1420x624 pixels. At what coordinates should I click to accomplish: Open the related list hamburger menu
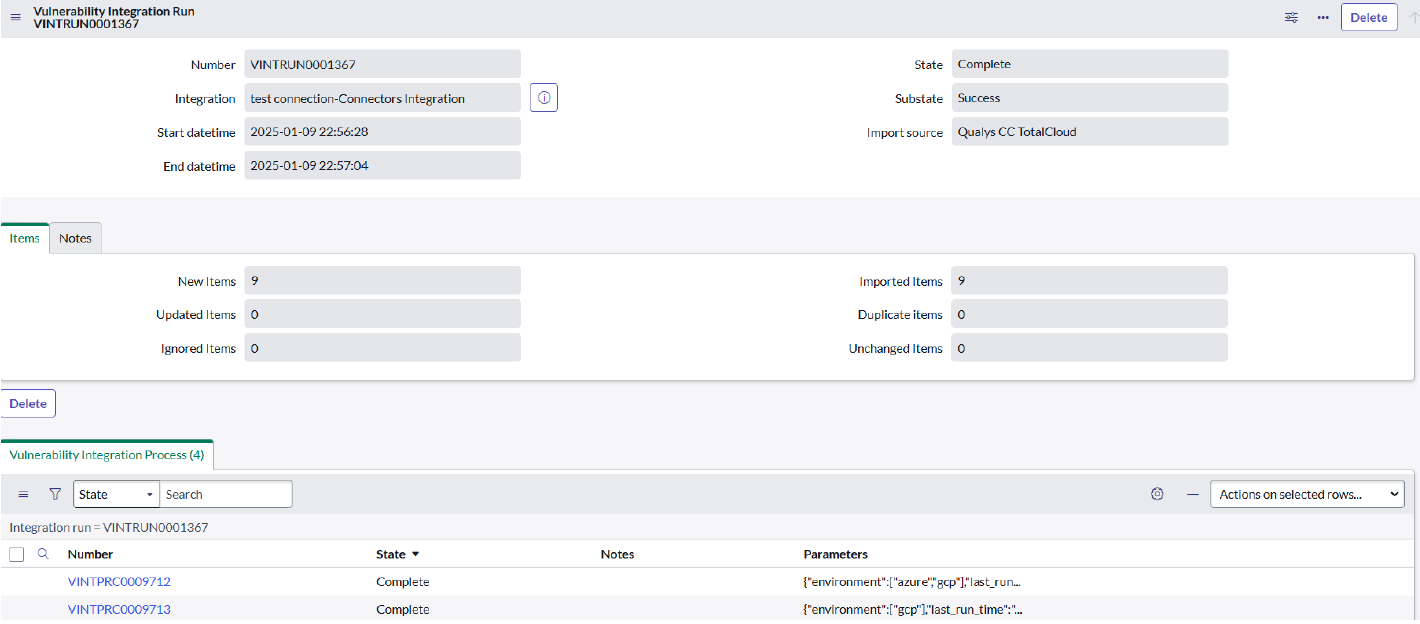[24, 494]
